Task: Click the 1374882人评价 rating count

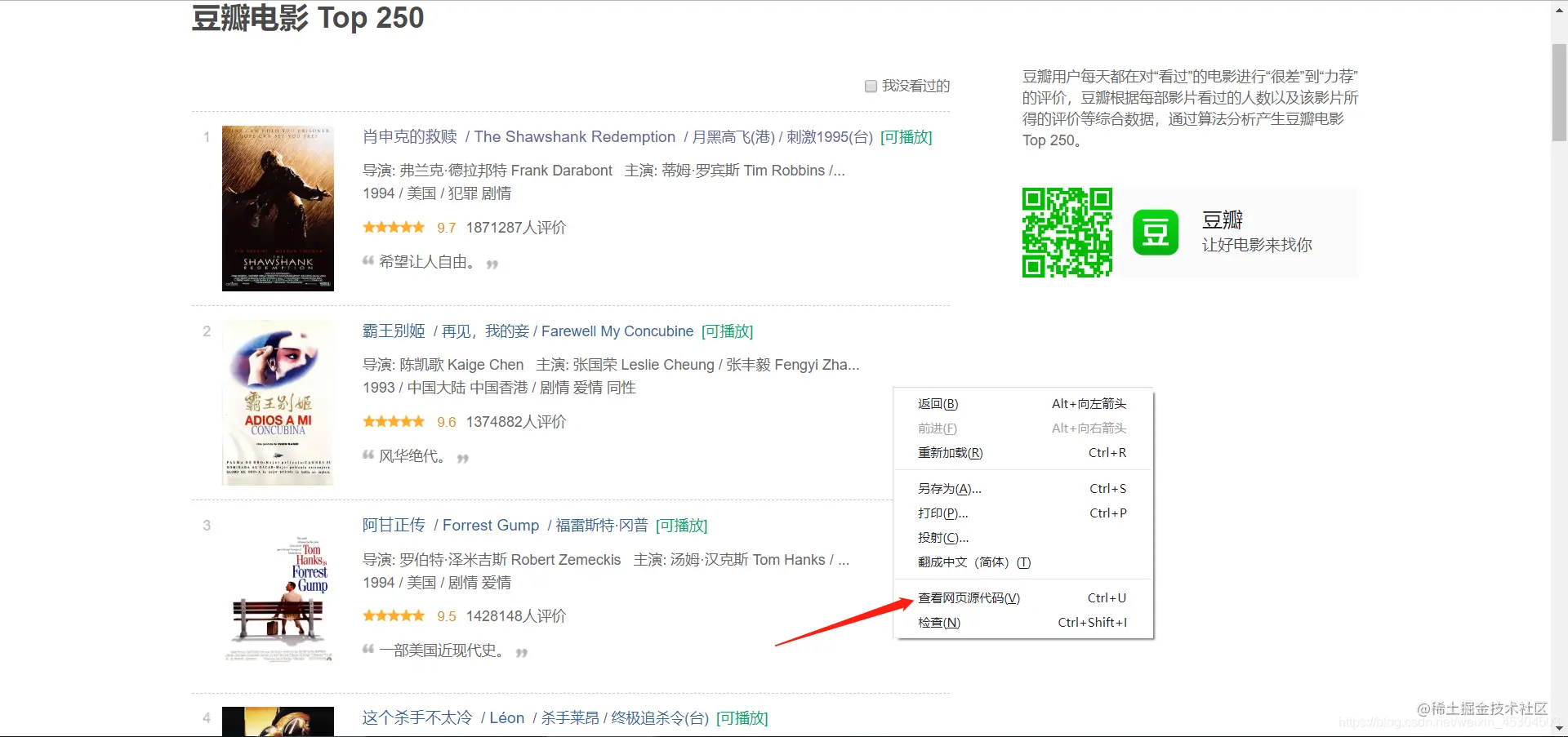Action: tap(515, 422)
